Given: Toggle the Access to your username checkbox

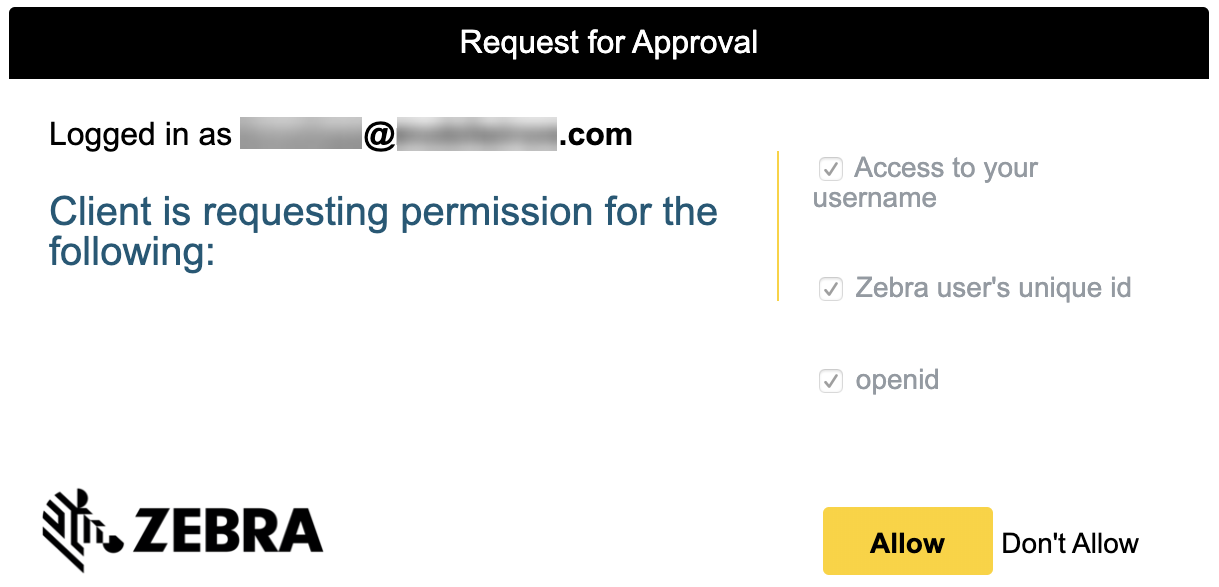Looking at the screenshot, I should coord(831,168).
